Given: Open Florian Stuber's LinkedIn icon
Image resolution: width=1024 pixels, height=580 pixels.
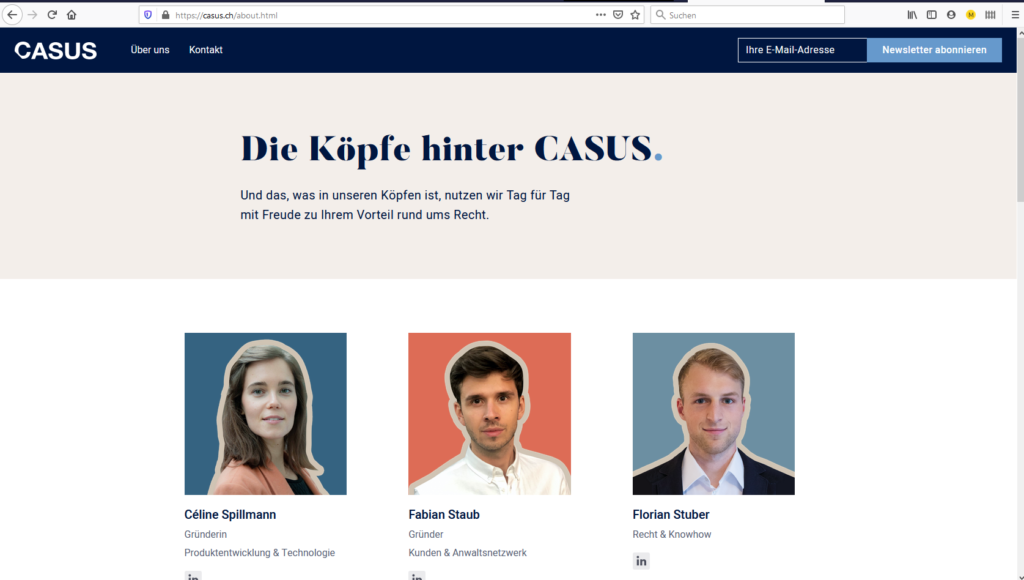Looking at the screenshot, I should (641, 561).
